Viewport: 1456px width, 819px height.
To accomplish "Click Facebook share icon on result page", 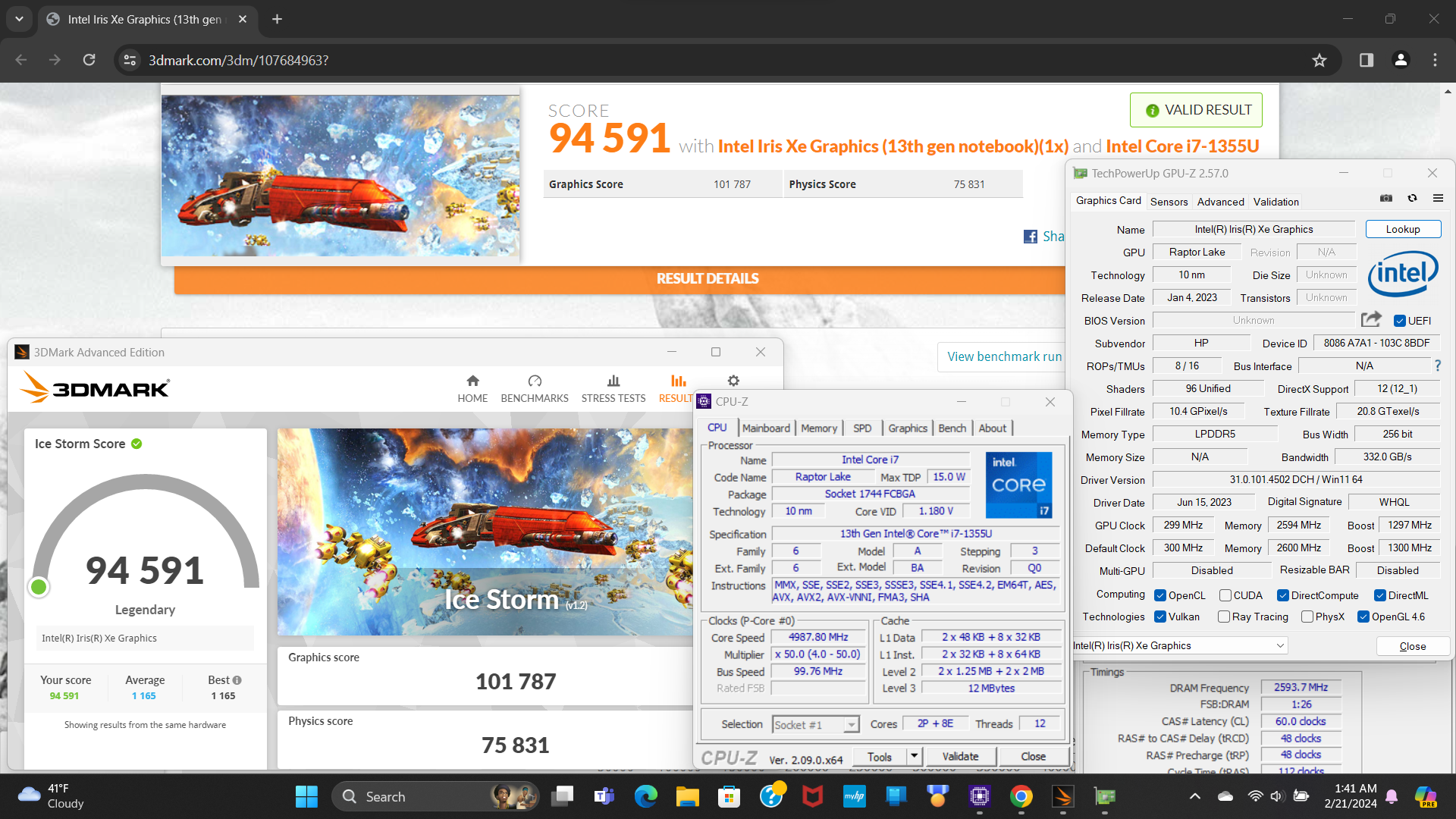I will (x=1031, y=237).
